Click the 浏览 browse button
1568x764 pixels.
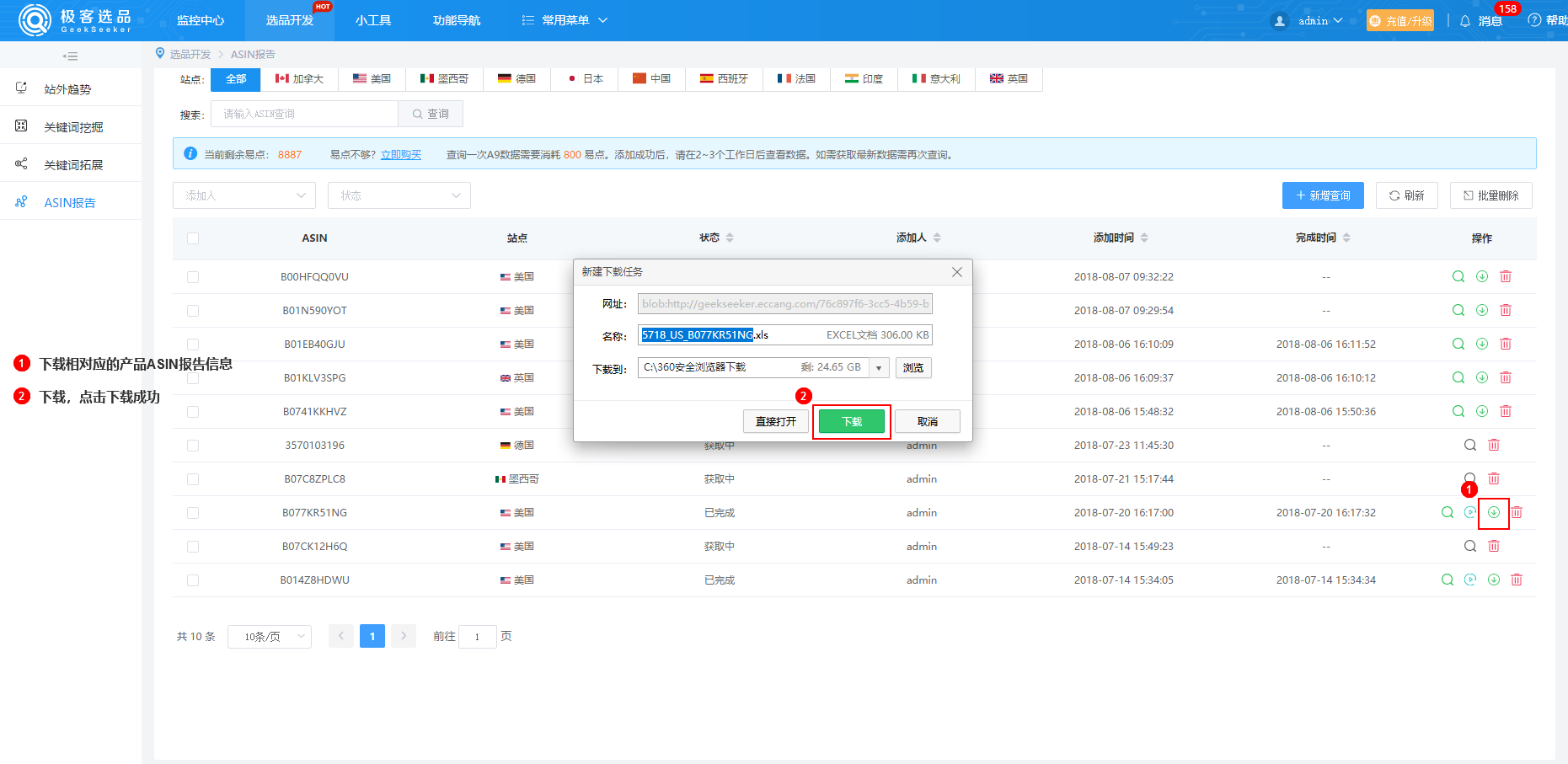pos(913,368)
